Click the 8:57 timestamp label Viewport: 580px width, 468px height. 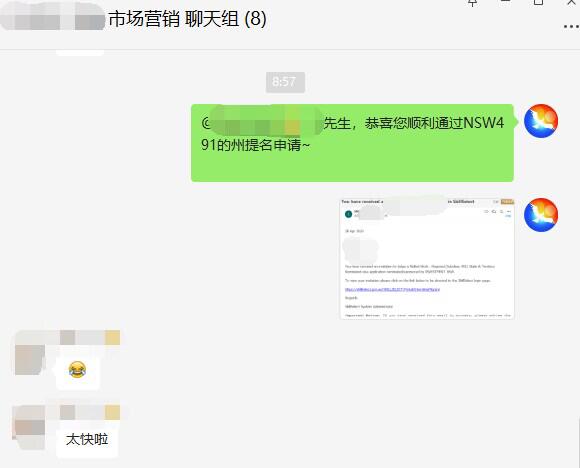[285, 82]
